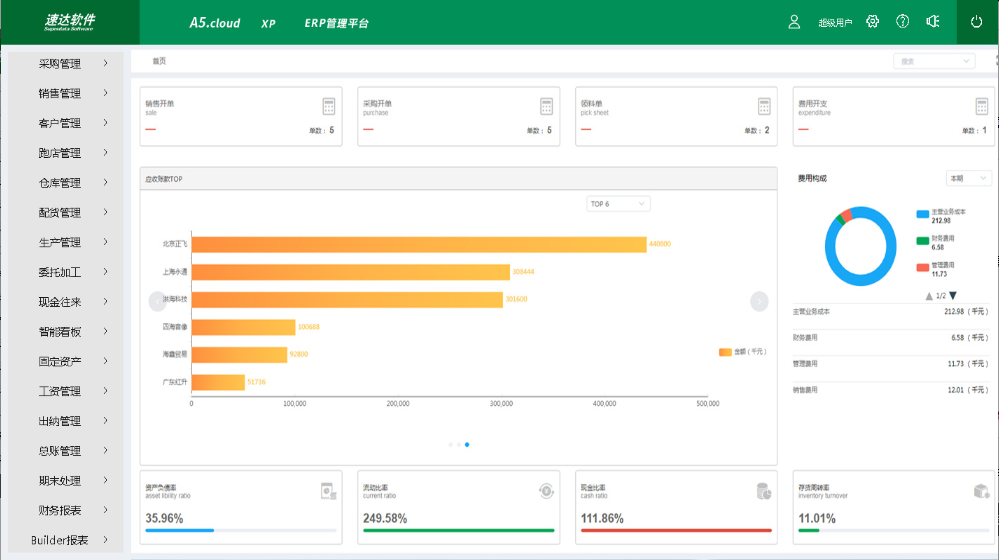Click calculator icon on 费用开支 card
Viewport: 999px width, 560px height.
(982, 106)
